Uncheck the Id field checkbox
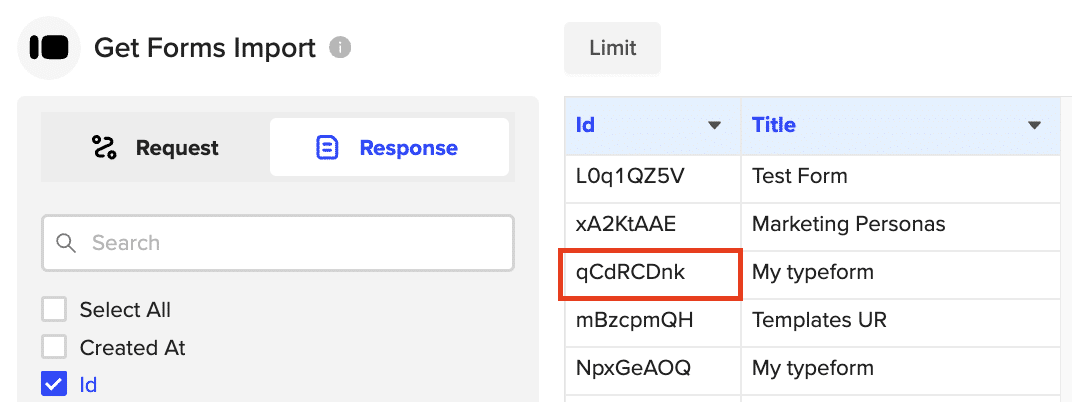Image resolution: width=1072 pixels, height=402 pixels. (x=54, y=384)
